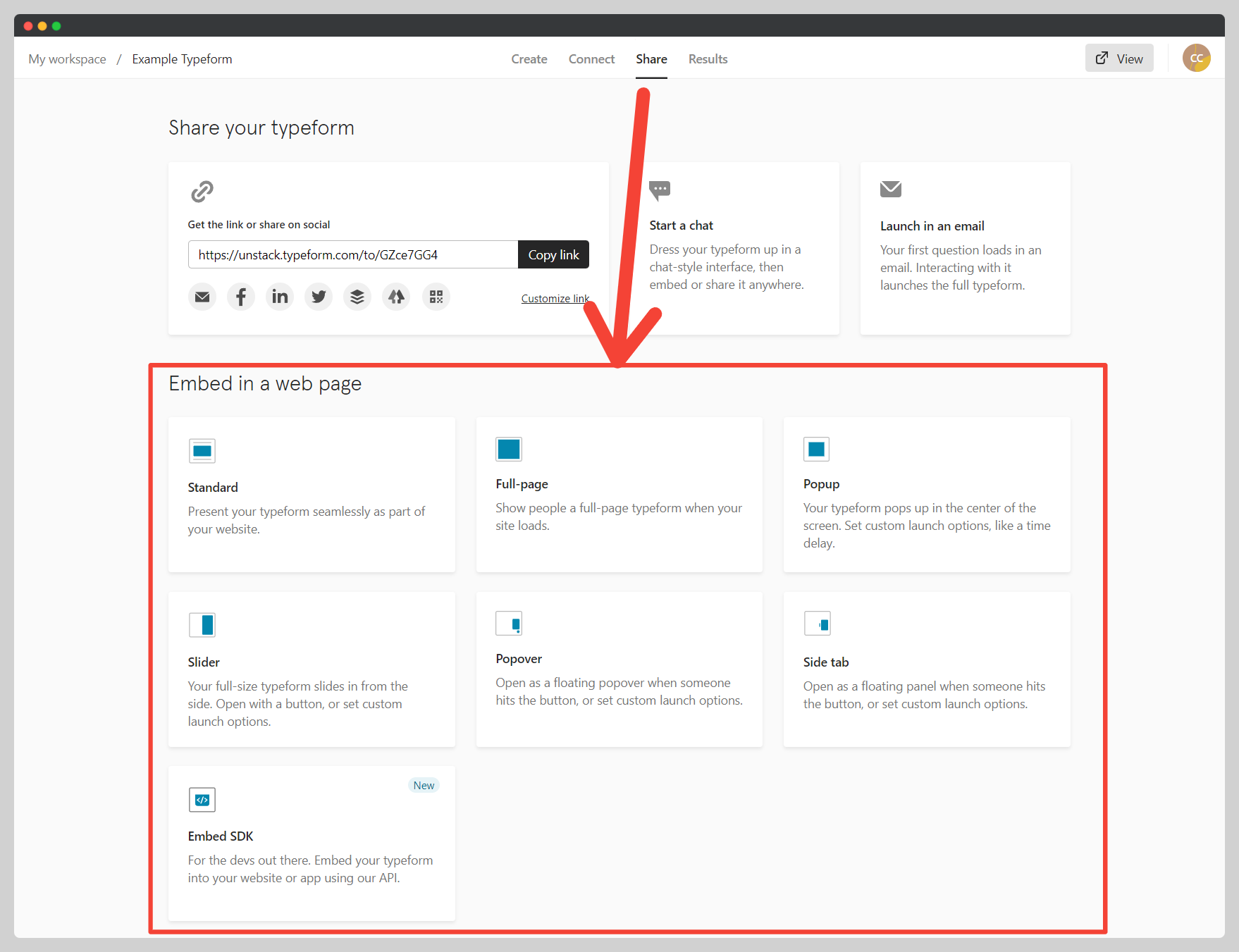
Task: Share on Twitter
Action: tap(319, 297)
